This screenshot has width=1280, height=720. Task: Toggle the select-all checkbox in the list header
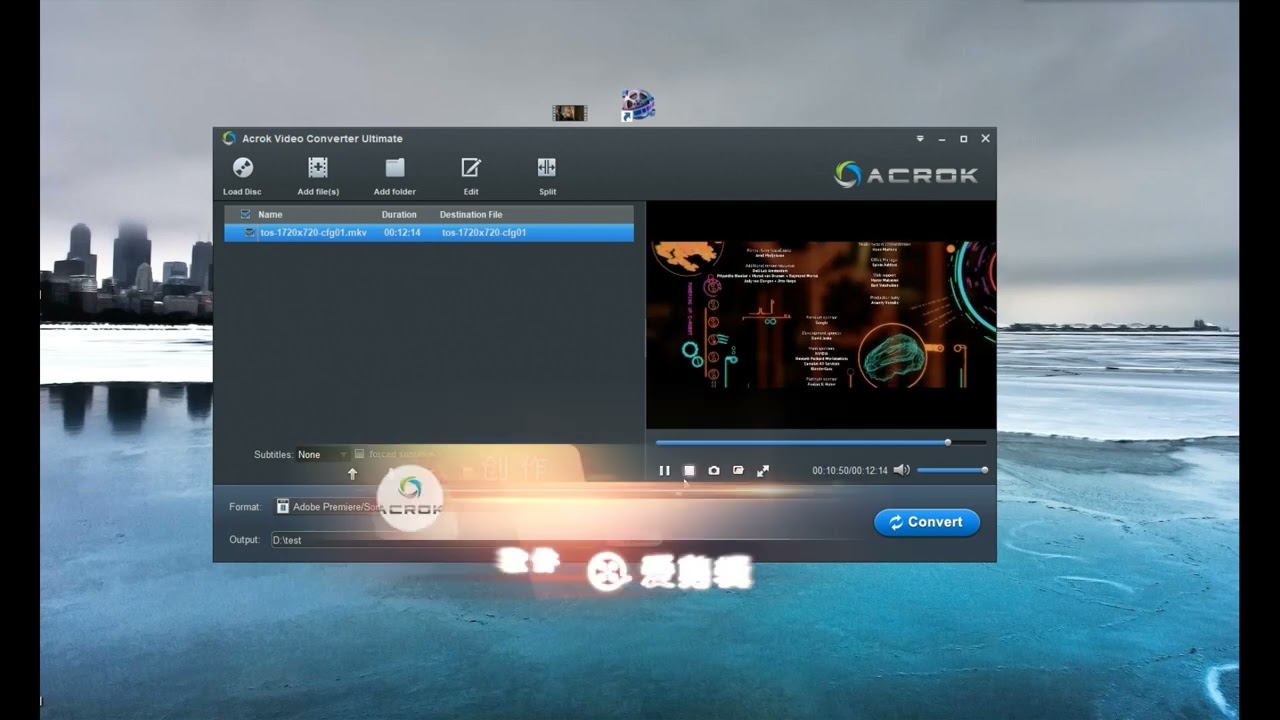(x=245, y=214)
